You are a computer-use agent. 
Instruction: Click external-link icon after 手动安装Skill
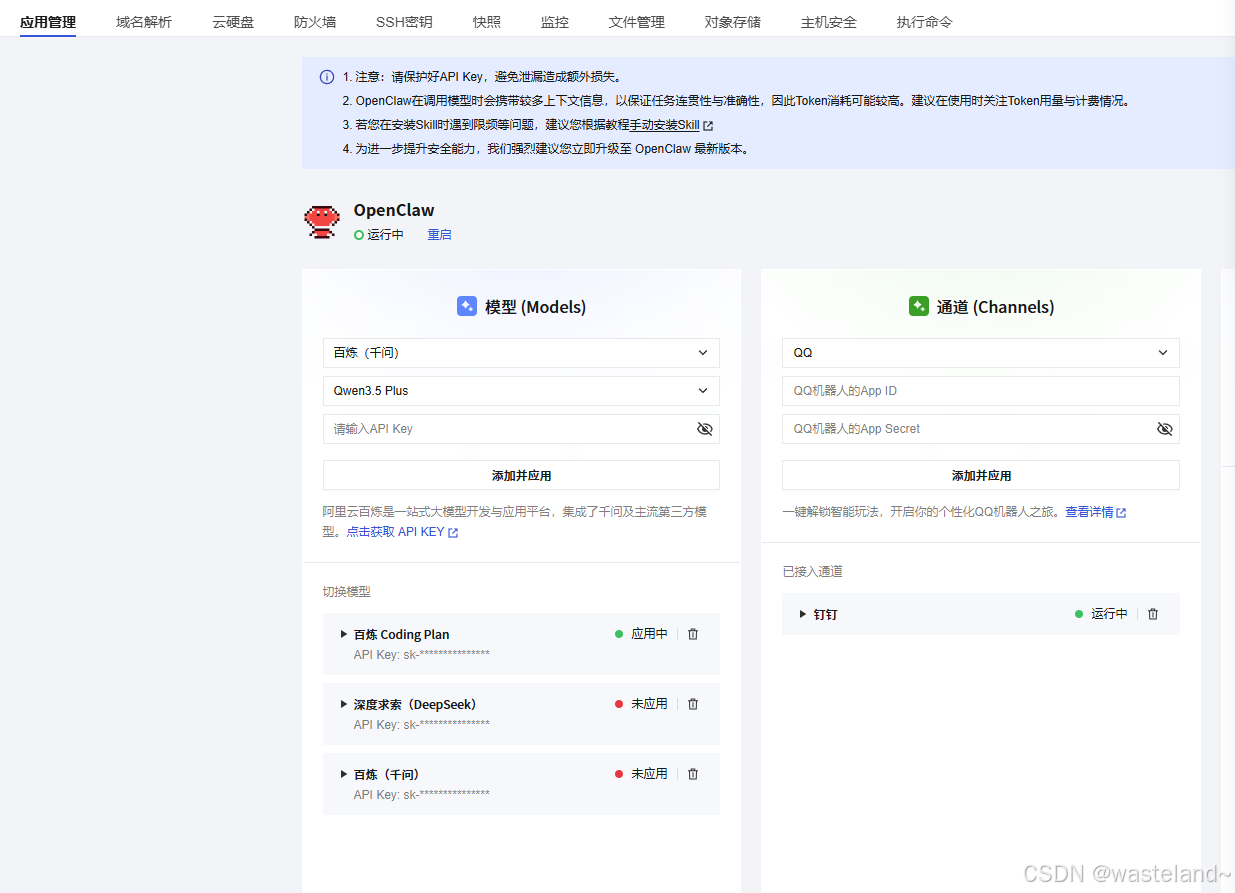click(708, 126)
